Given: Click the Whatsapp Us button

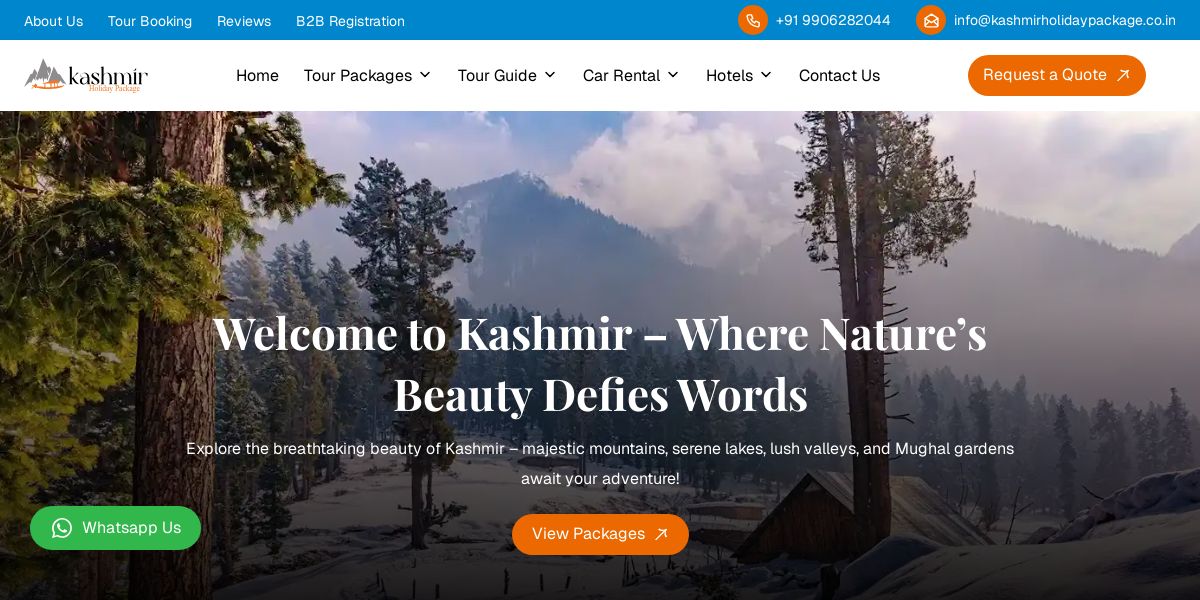Looking at the screenshot, I should tap(115, 528).
